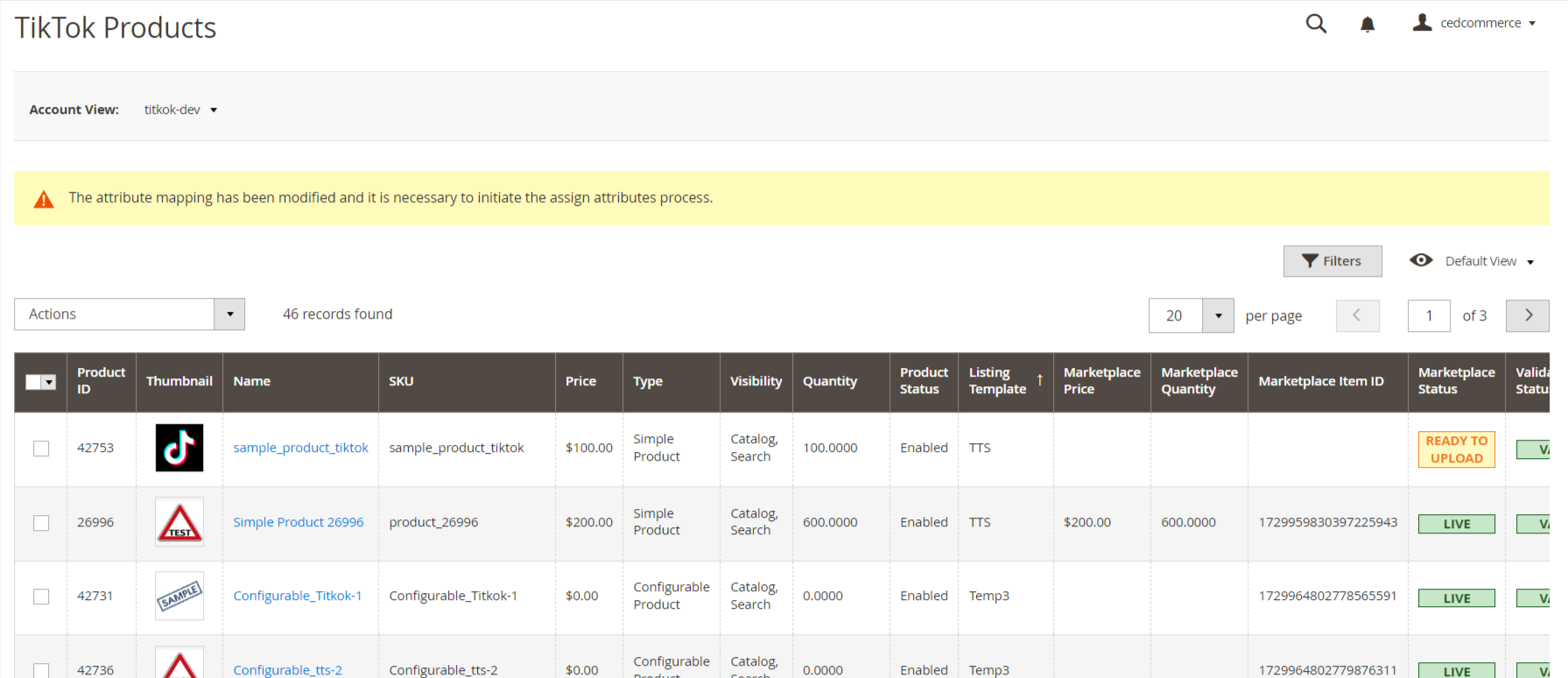Screen dimensions: 1568x678
Task: Open the sample_product_tiktok product link
Action: (x=300, y=448)
